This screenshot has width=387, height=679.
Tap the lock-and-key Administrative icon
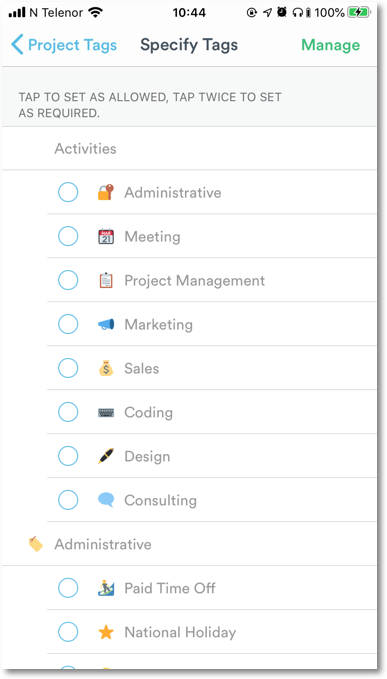pyautogui.click(x=106, y=192)
